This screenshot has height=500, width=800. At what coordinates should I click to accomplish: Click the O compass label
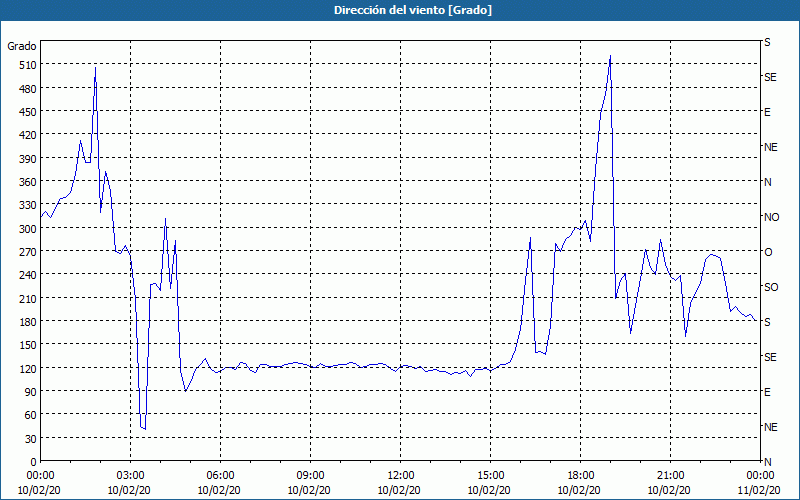pyautogui.click(x=768, y=252)
